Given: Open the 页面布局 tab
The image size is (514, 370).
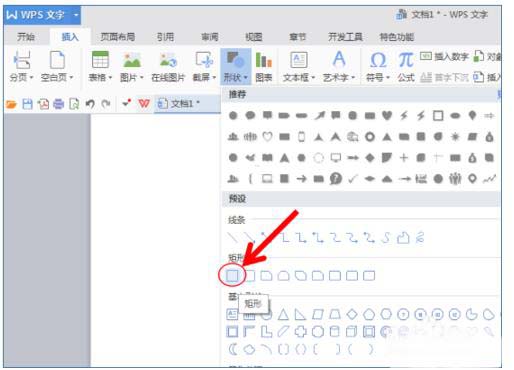Looking at the screenshot, I should (118, 37).
